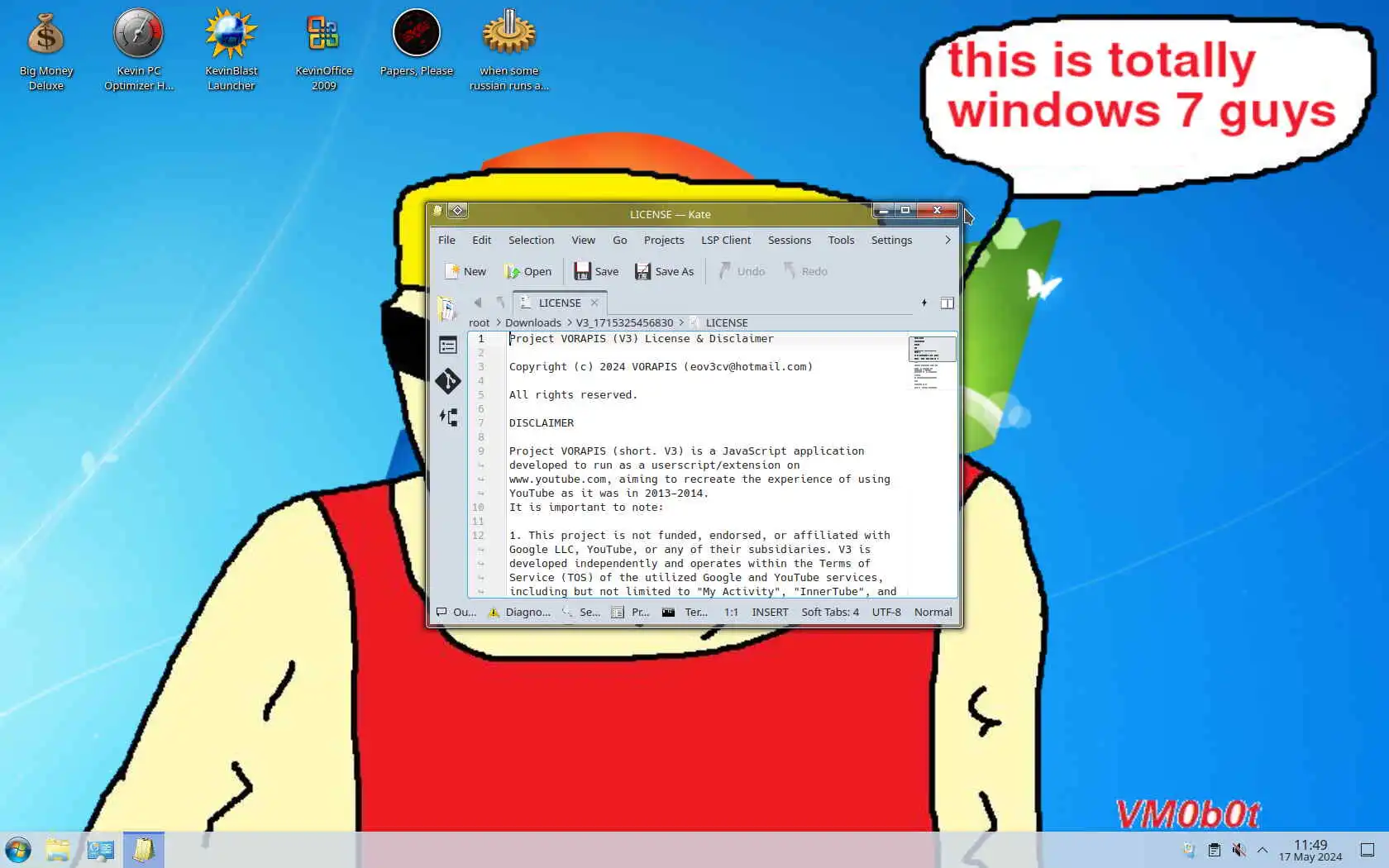
Task: Save the document using the Save button
Action: 596,271
